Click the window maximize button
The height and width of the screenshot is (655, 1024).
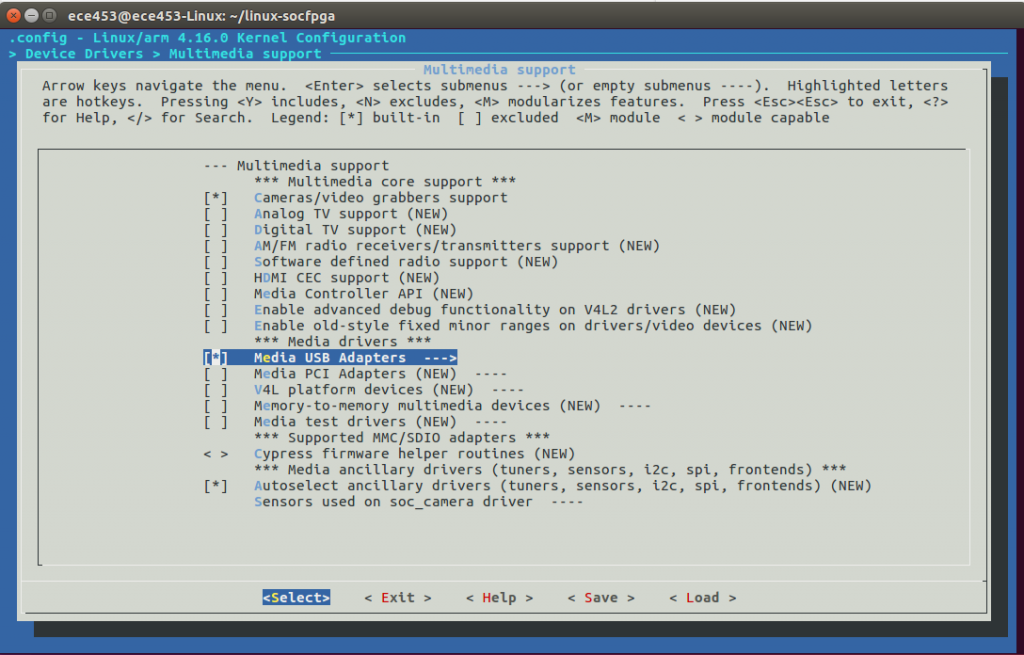pos(51,15)
